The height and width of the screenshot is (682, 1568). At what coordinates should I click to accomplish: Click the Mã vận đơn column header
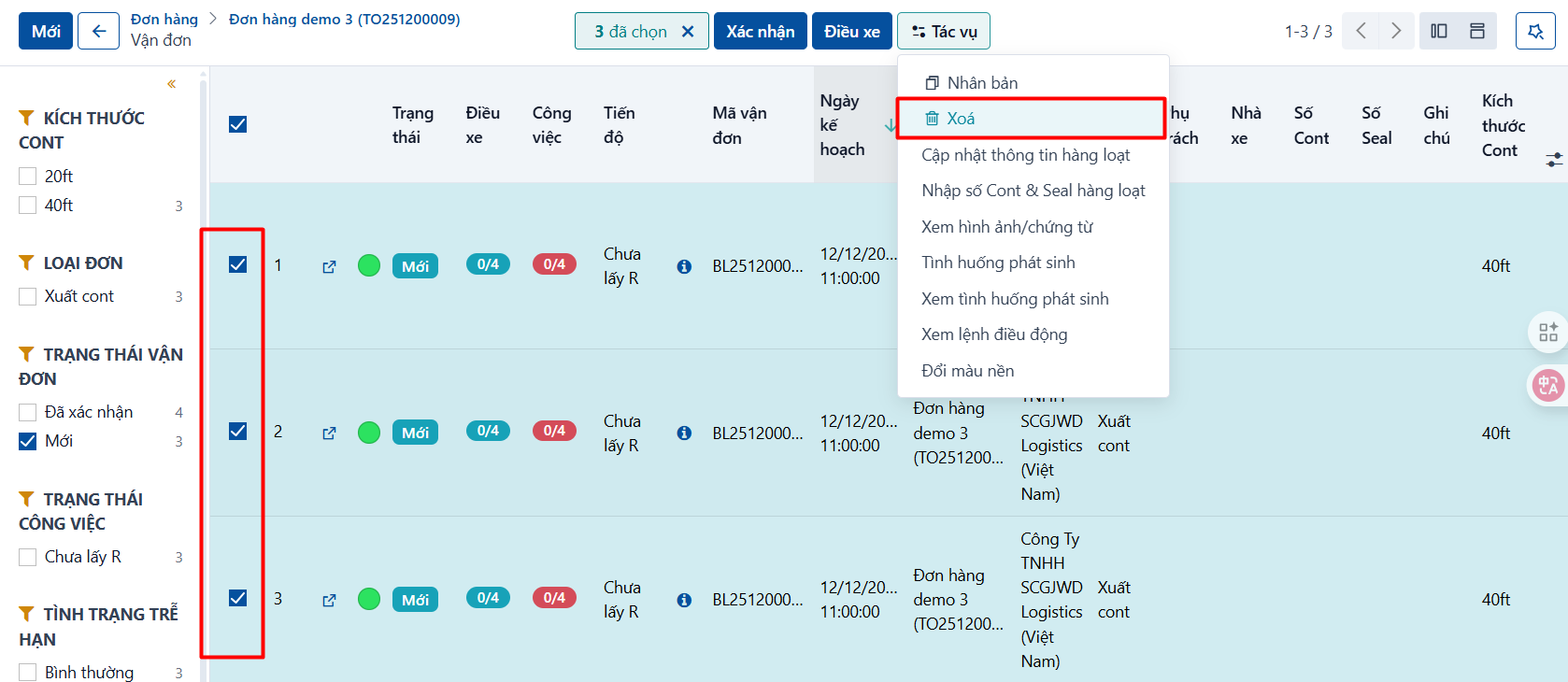click(x=739, y=125)
